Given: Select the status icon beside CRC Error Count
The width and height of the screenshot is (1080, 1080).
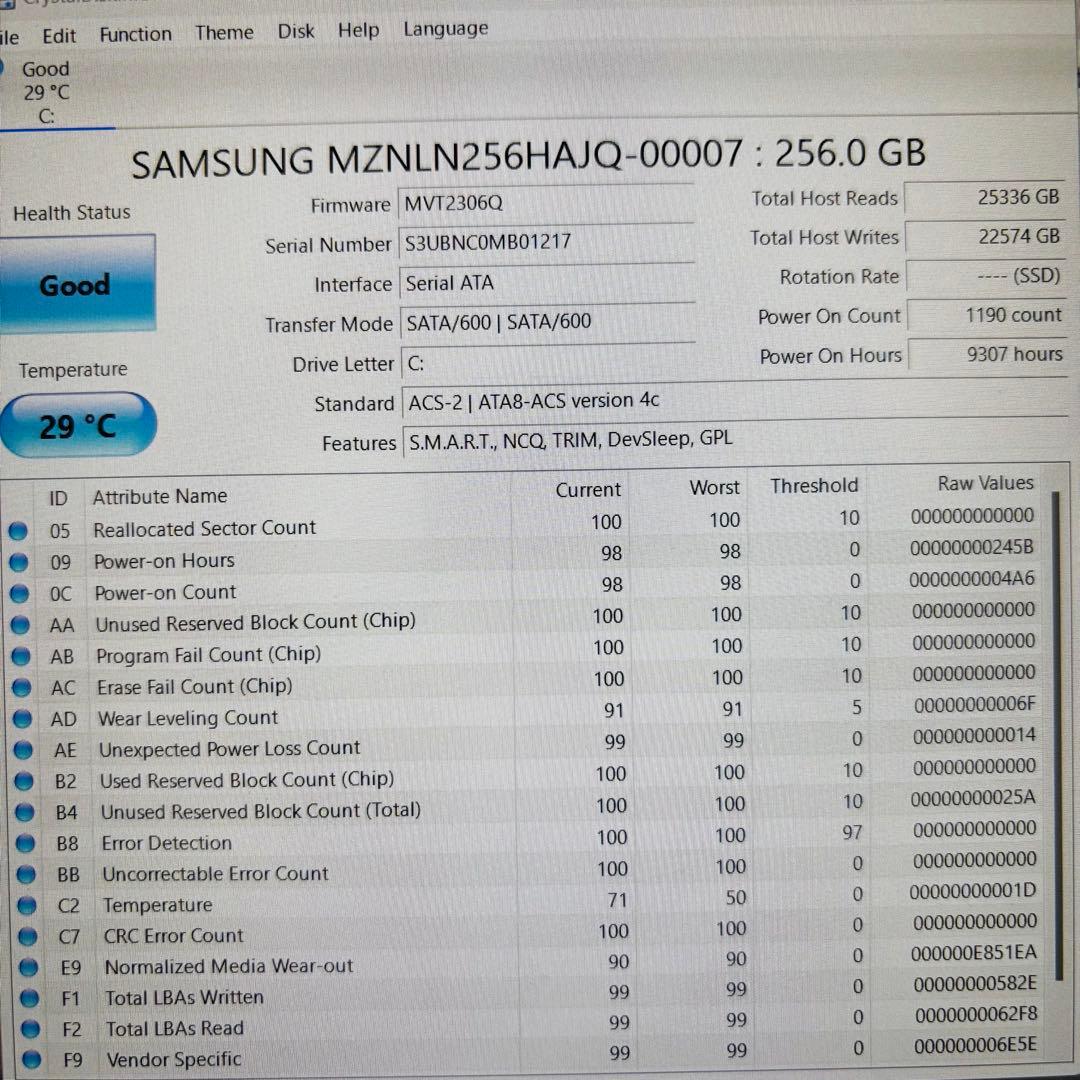Looking at the screenshot, I should click(x=18, y=936).
